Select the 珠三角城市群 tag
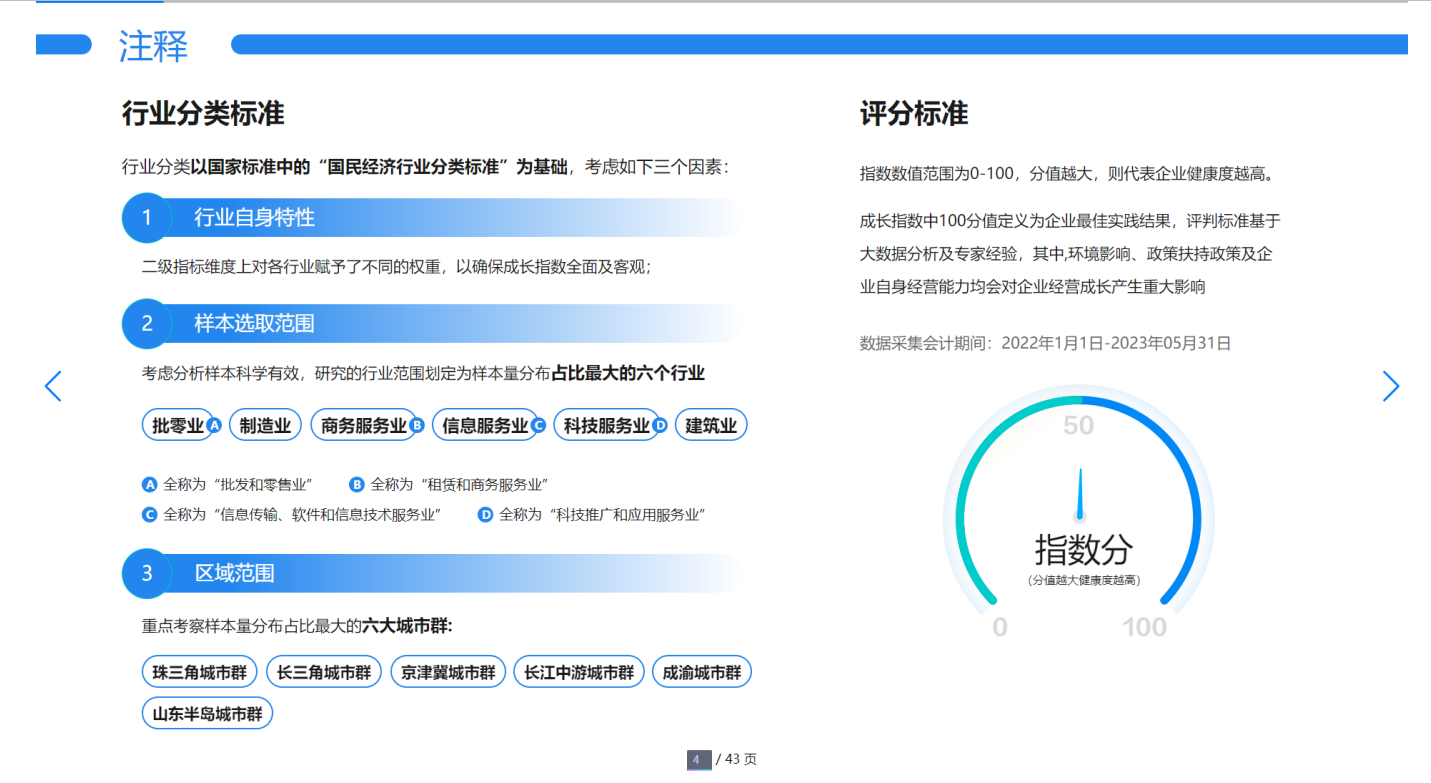 200,673
